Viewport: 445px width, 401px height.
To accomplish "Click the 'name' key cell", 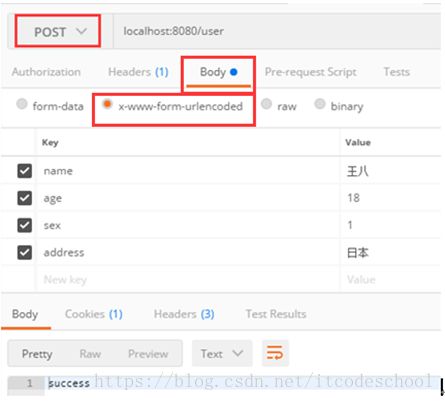I will pyautogui.click(x=188, y=171).
